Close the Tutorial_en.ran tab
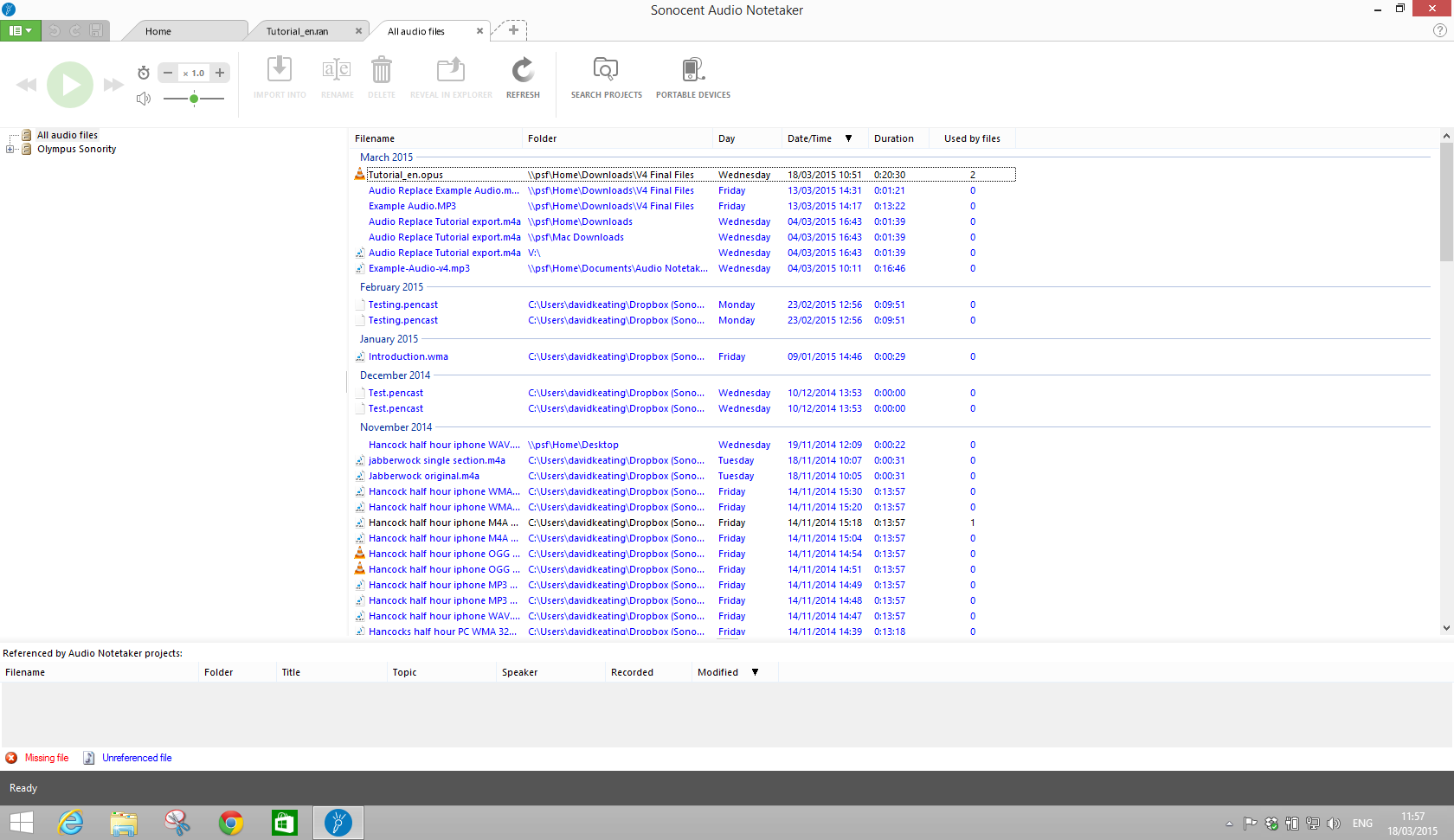The image size is (1454, 840). pos(358,31)
